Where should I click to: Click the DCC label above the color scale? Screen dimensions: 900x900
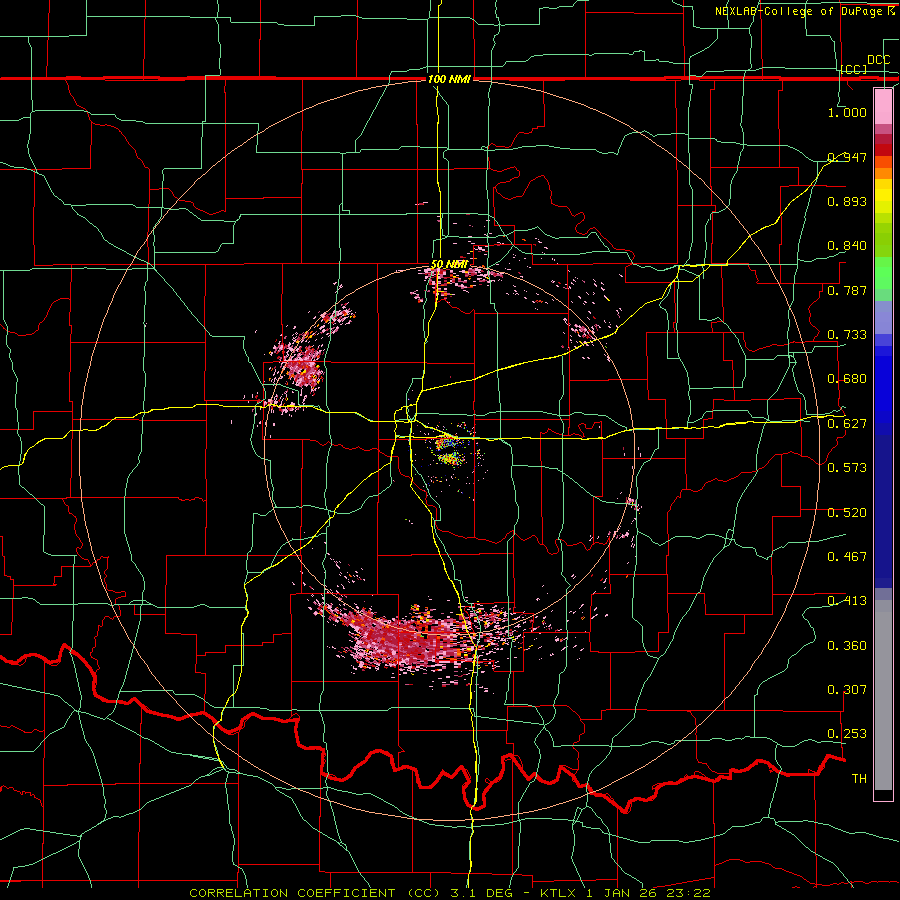pos(878,60)
